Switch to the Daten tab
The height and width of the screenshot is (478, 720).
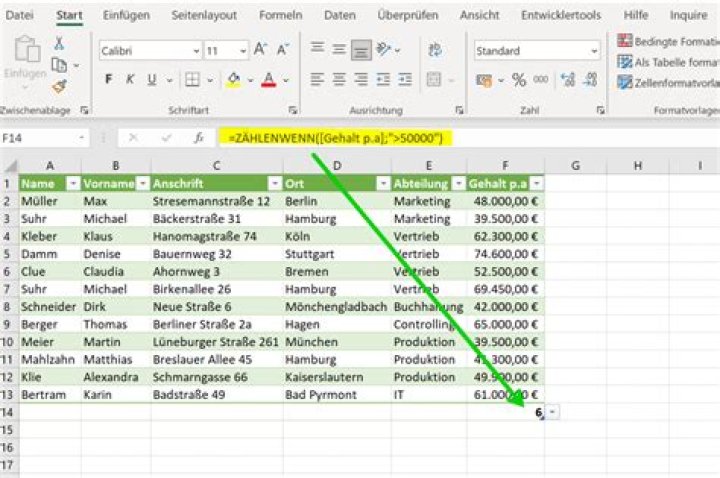[340, 15]
